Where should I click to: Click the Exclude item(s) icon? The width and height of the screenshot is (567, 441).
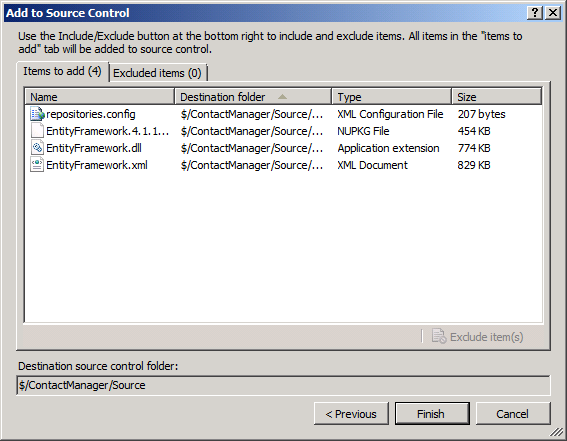pos(439,337)
